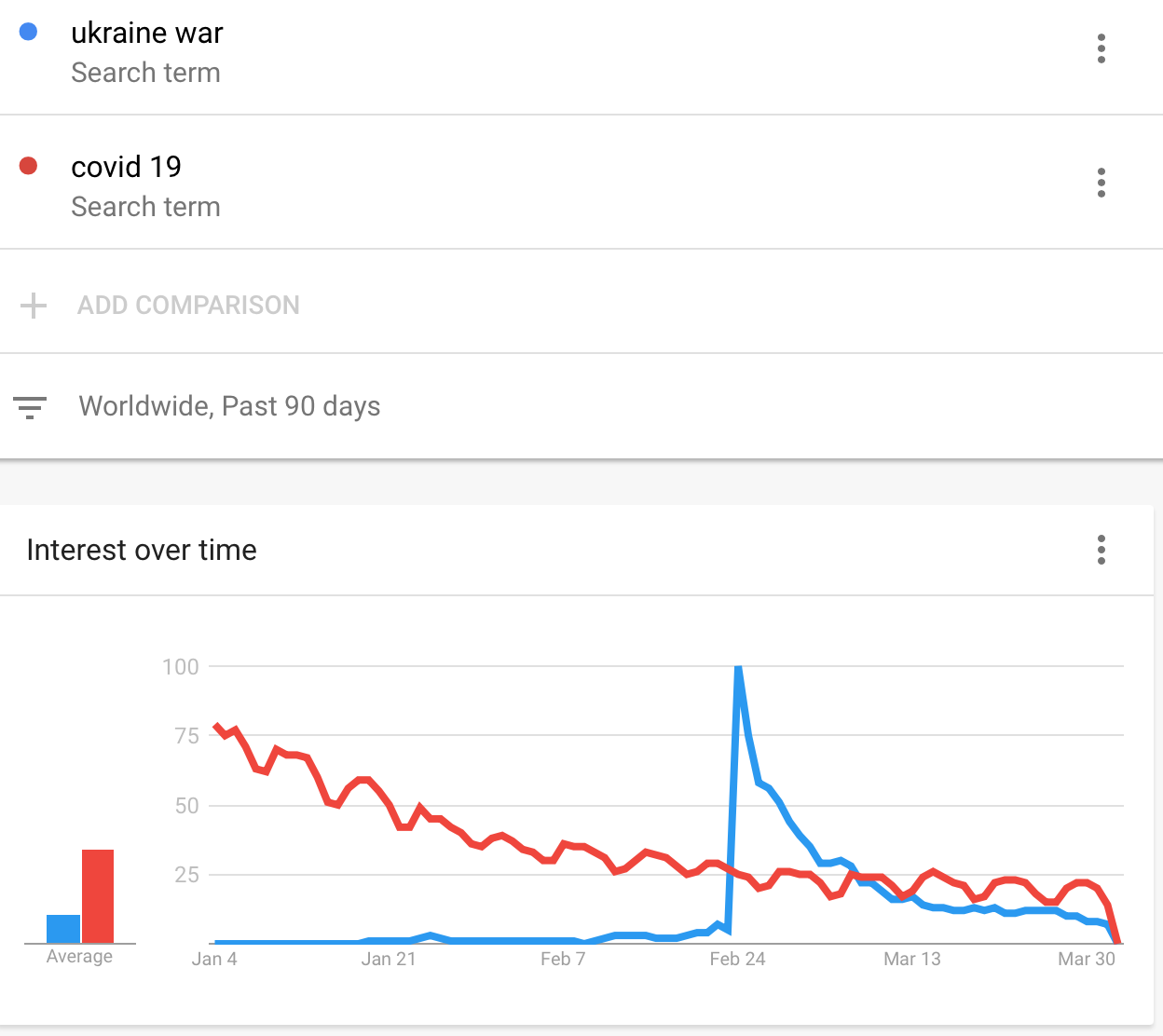This screenshot has height=1036, width=1163.
Task: Click the blue line peak at 100
Action: (x=738, y=668)
